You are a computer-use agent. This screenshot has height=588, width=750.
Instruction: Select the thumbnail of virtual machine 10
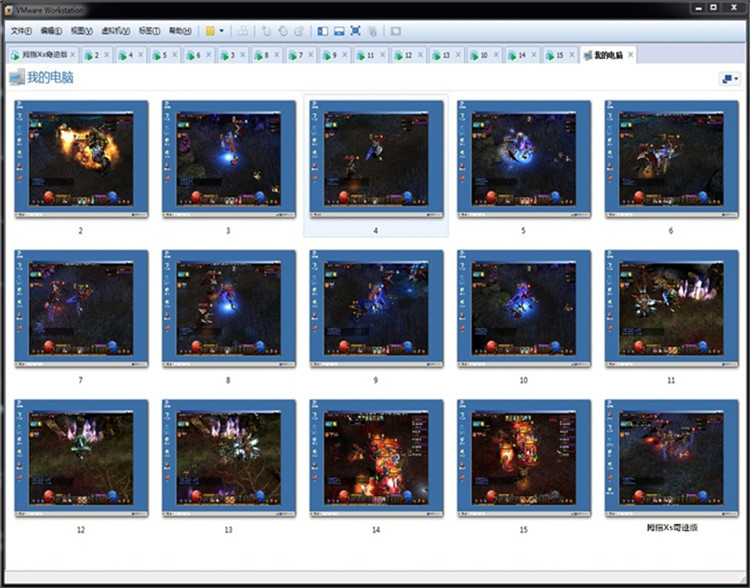pyautogui.click(x=524, y=309)
